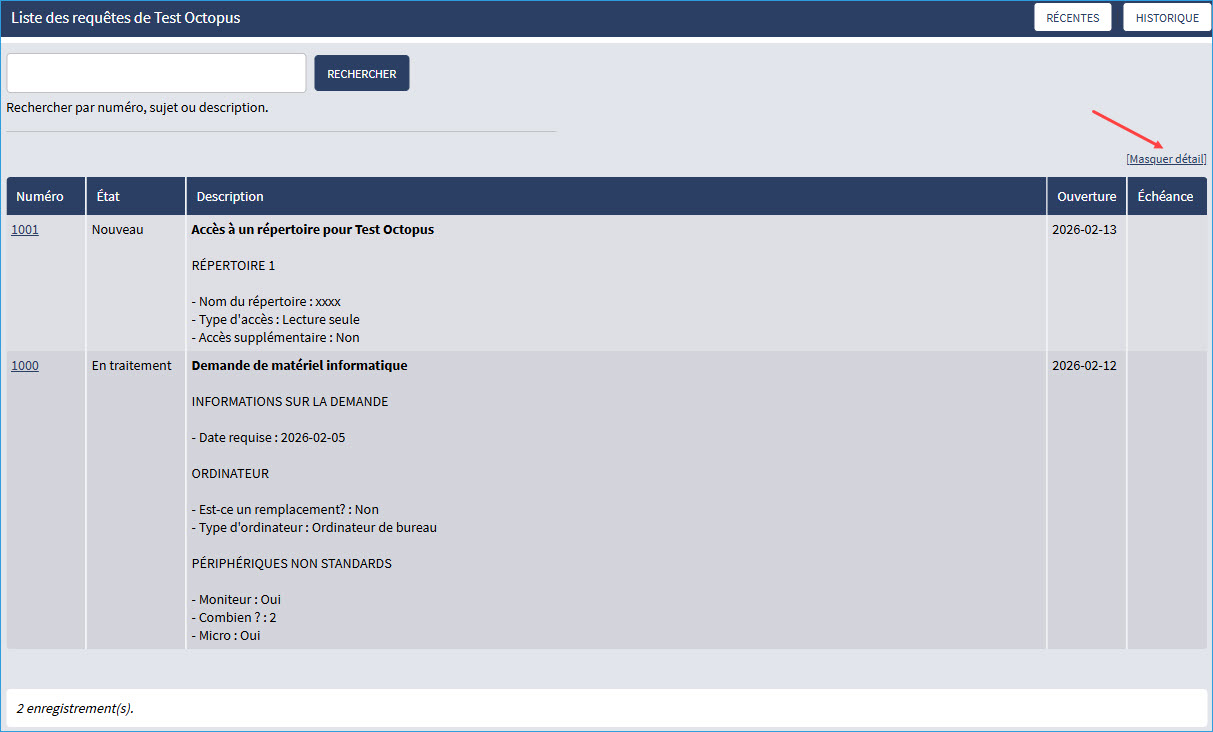Open the RÉCENTES requests view
Screen dimensions: 1213x732
tap(1072, 18)
